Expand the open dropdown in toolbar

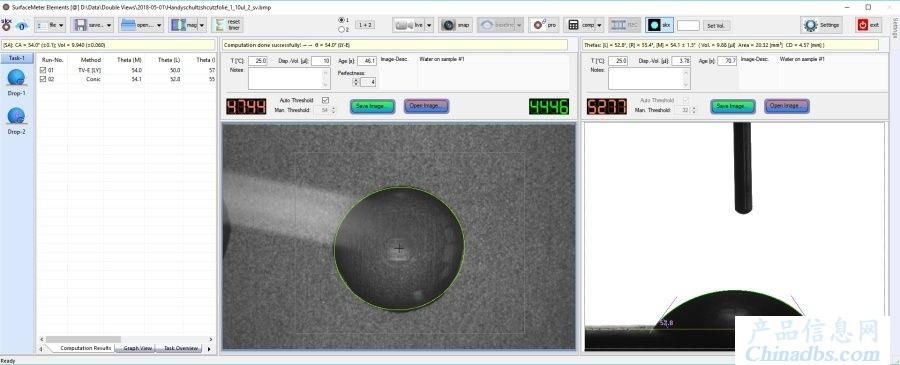[x=158, y=25]
